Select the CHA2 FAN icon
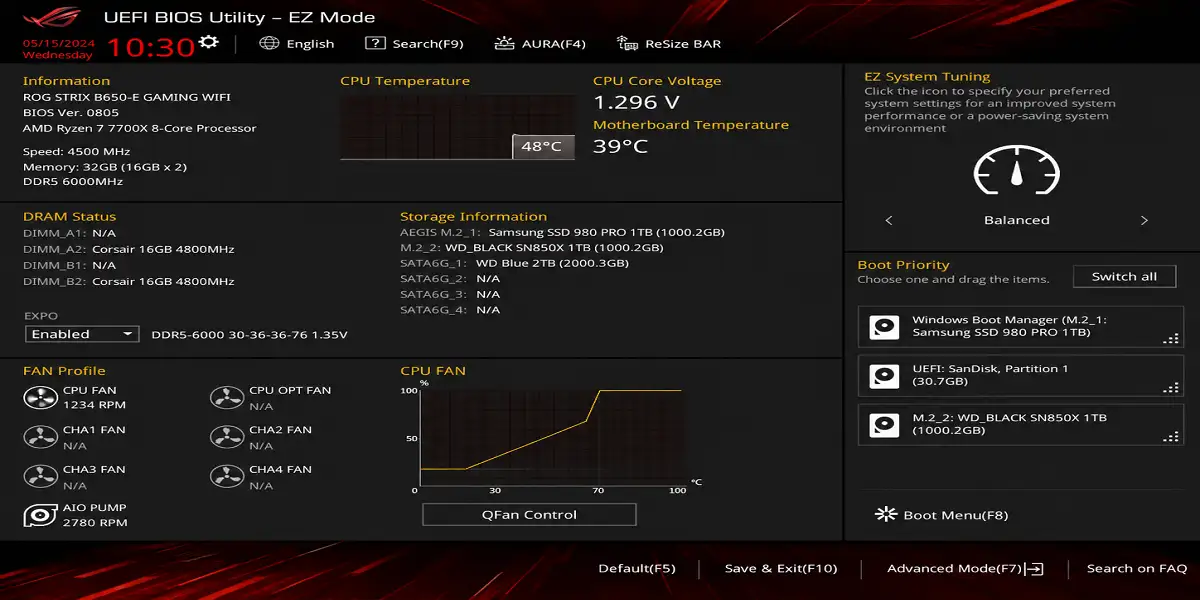 click(x=227, y=437)
